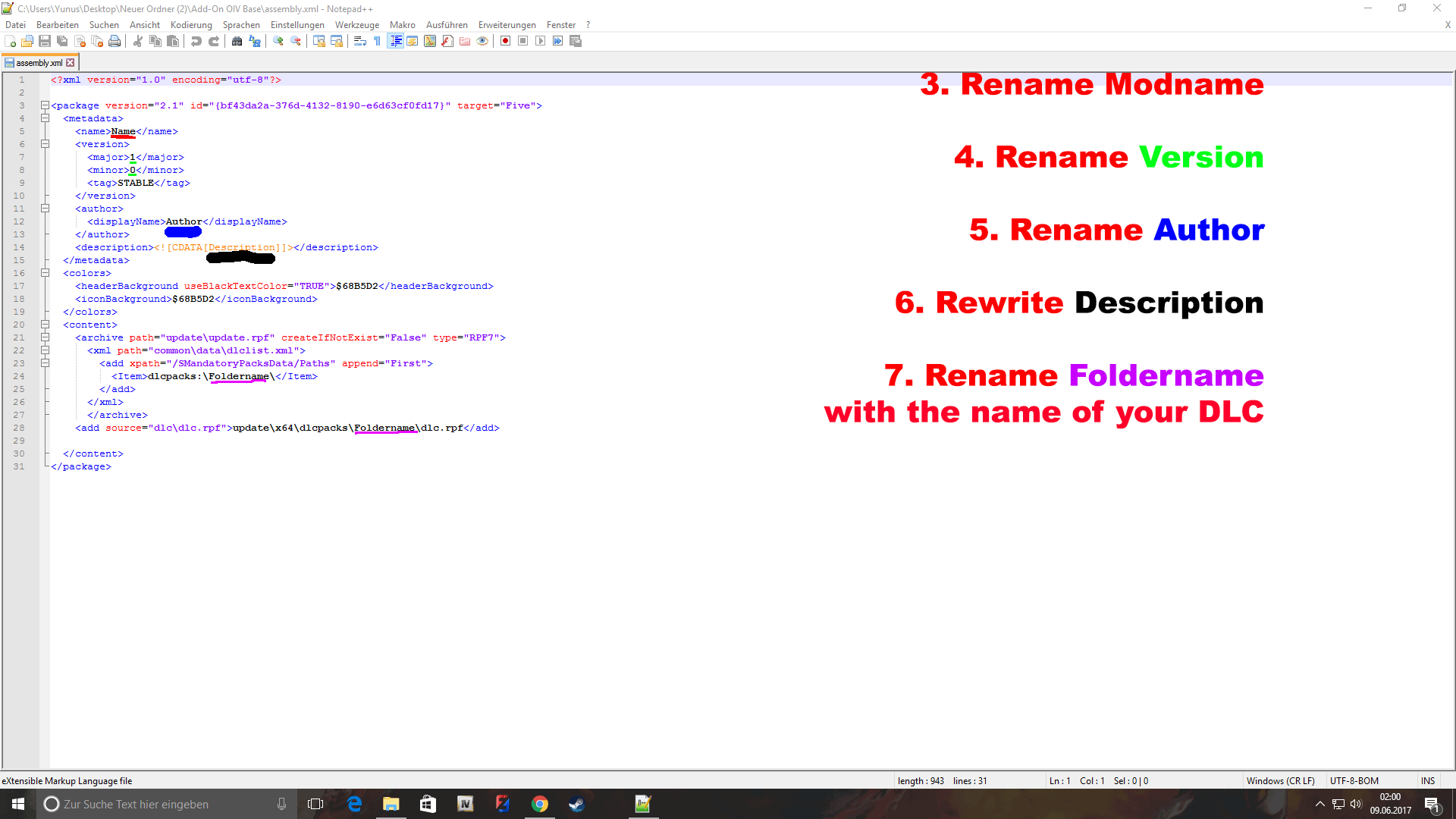This screenshot has height=819, width=1456.
Task: Toggle word wrap in the toolbar
Action: [360, 41]
